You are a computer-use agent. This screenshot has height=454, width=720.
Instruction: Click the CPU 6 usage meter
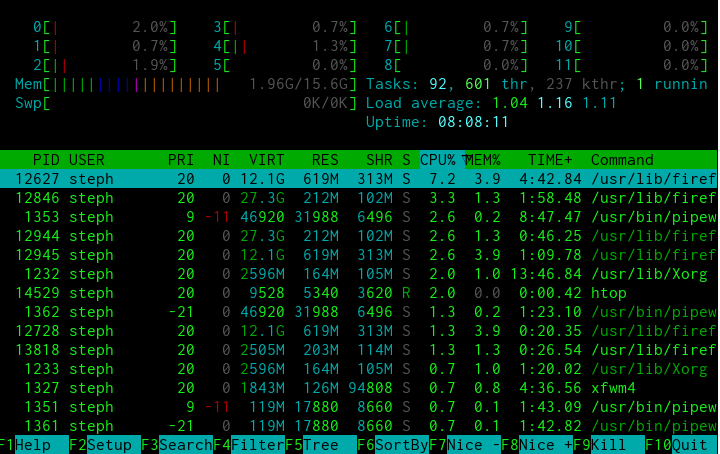click(456, 27)
